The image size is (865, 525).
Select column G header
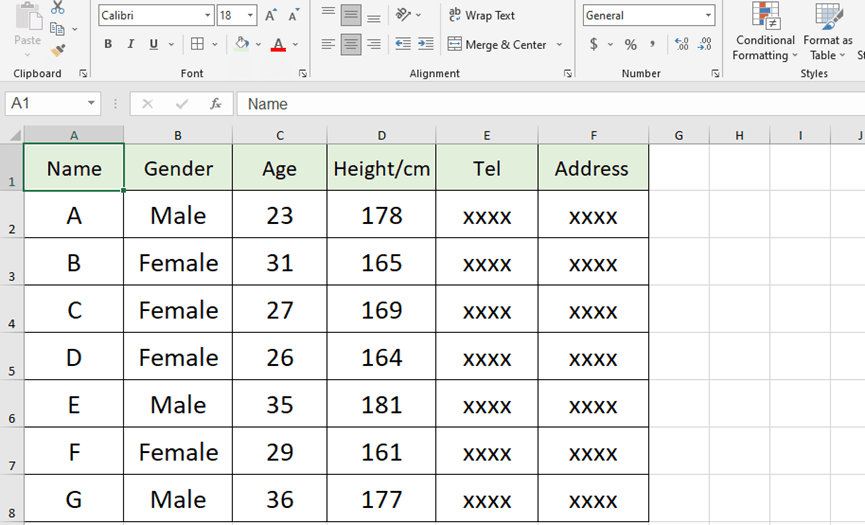(x=679, y=135)
